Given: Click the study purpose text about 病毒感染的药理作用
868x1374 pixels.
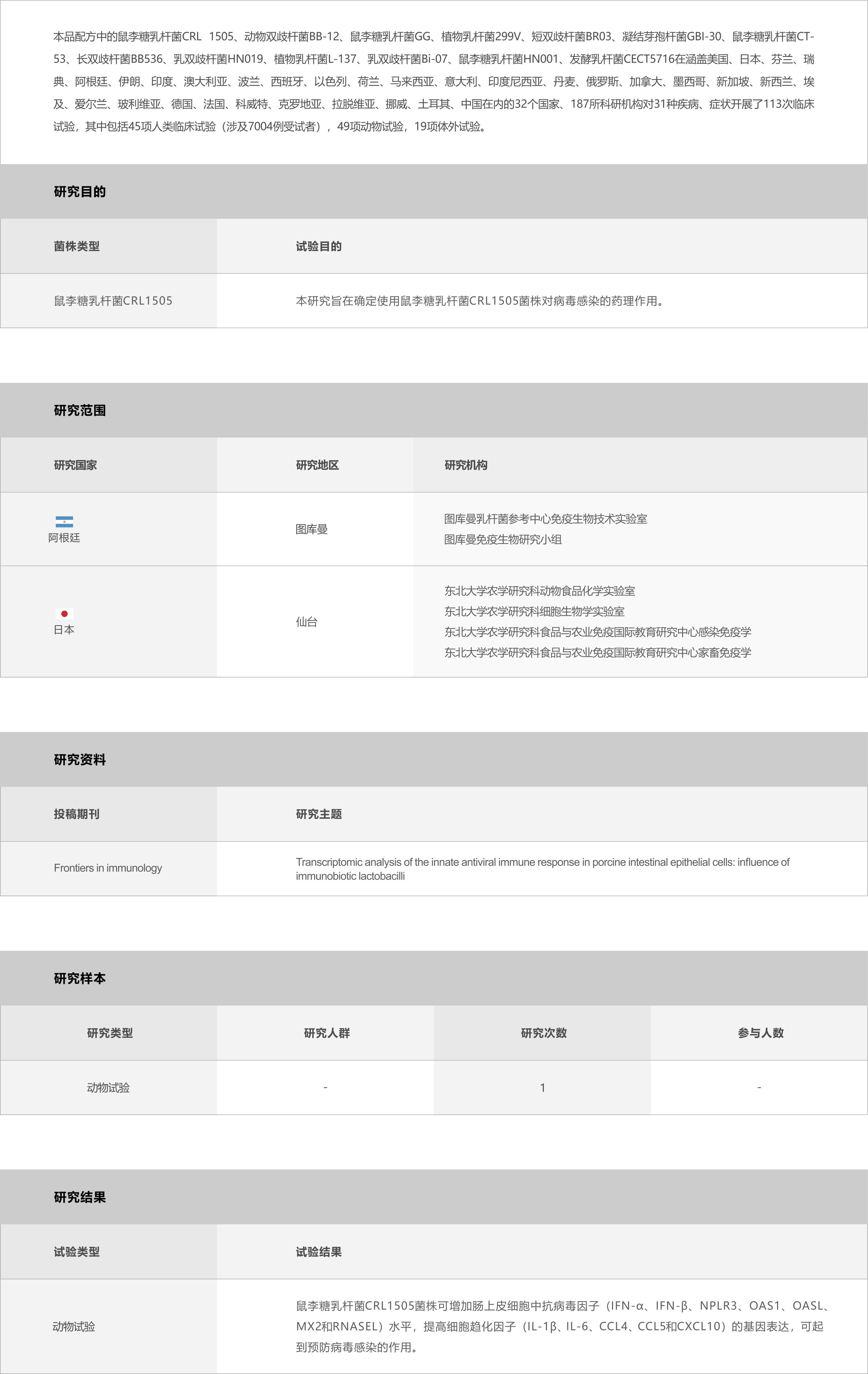Looking at the screenshot, I should [x=480, y=301].
